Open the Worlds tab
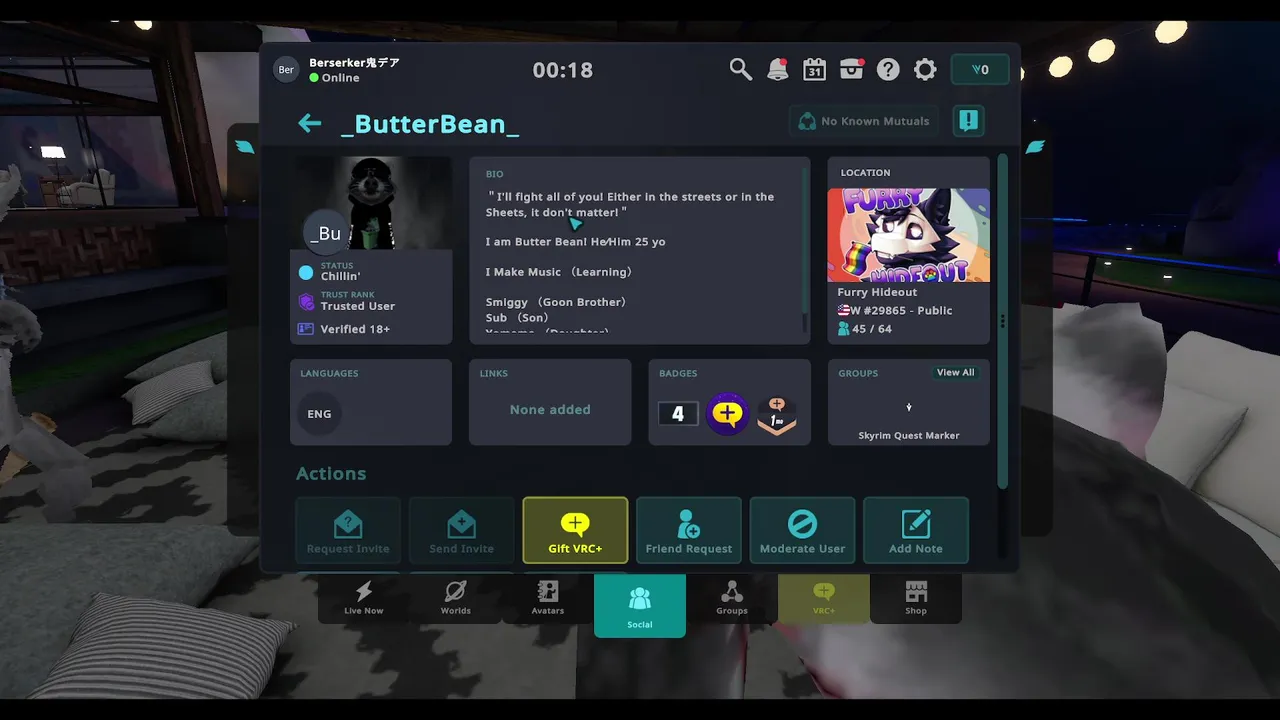The width and height of the screenshot is (1280, 720). [456, 598]
